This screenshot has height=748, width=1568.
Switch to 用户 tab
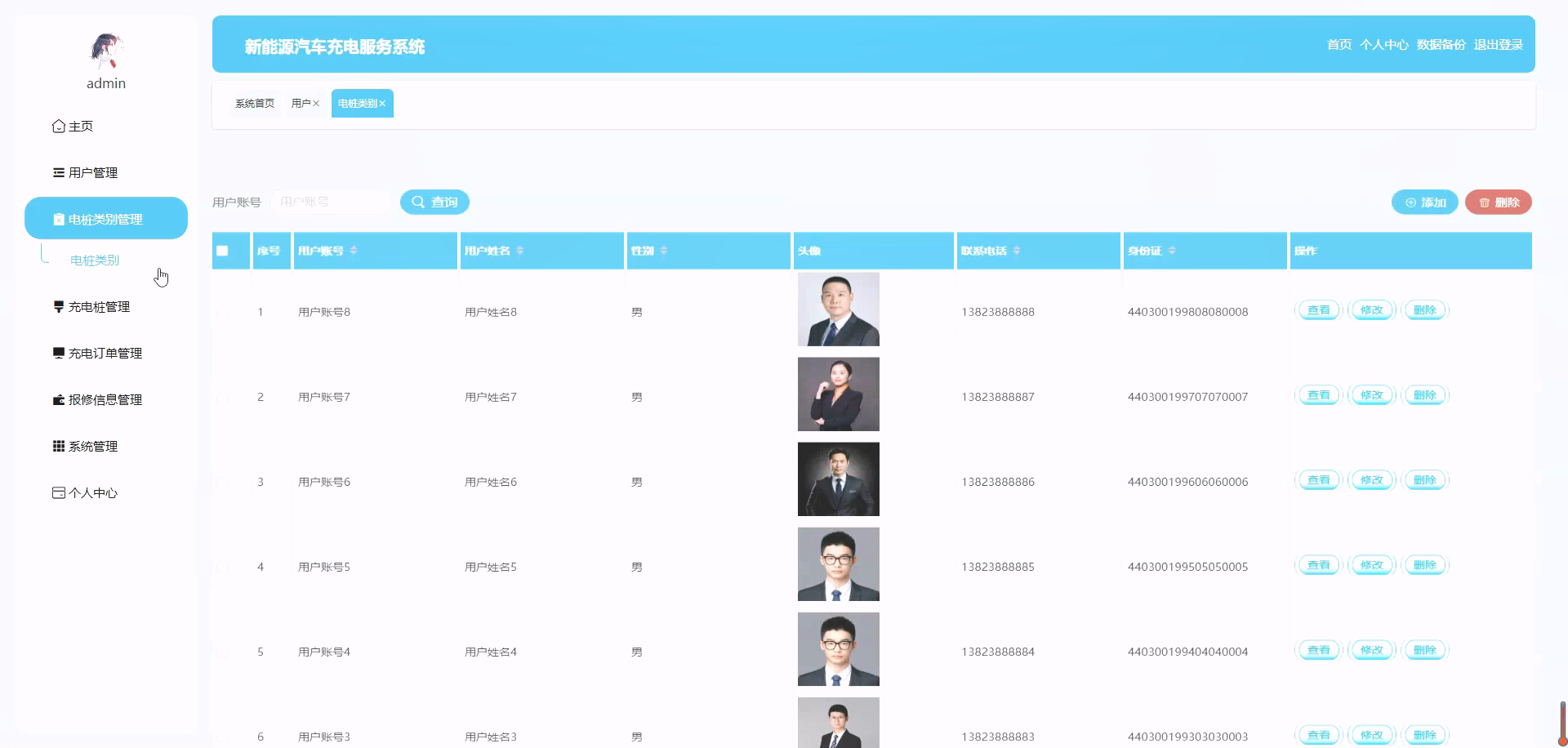[x=301, y=103]
